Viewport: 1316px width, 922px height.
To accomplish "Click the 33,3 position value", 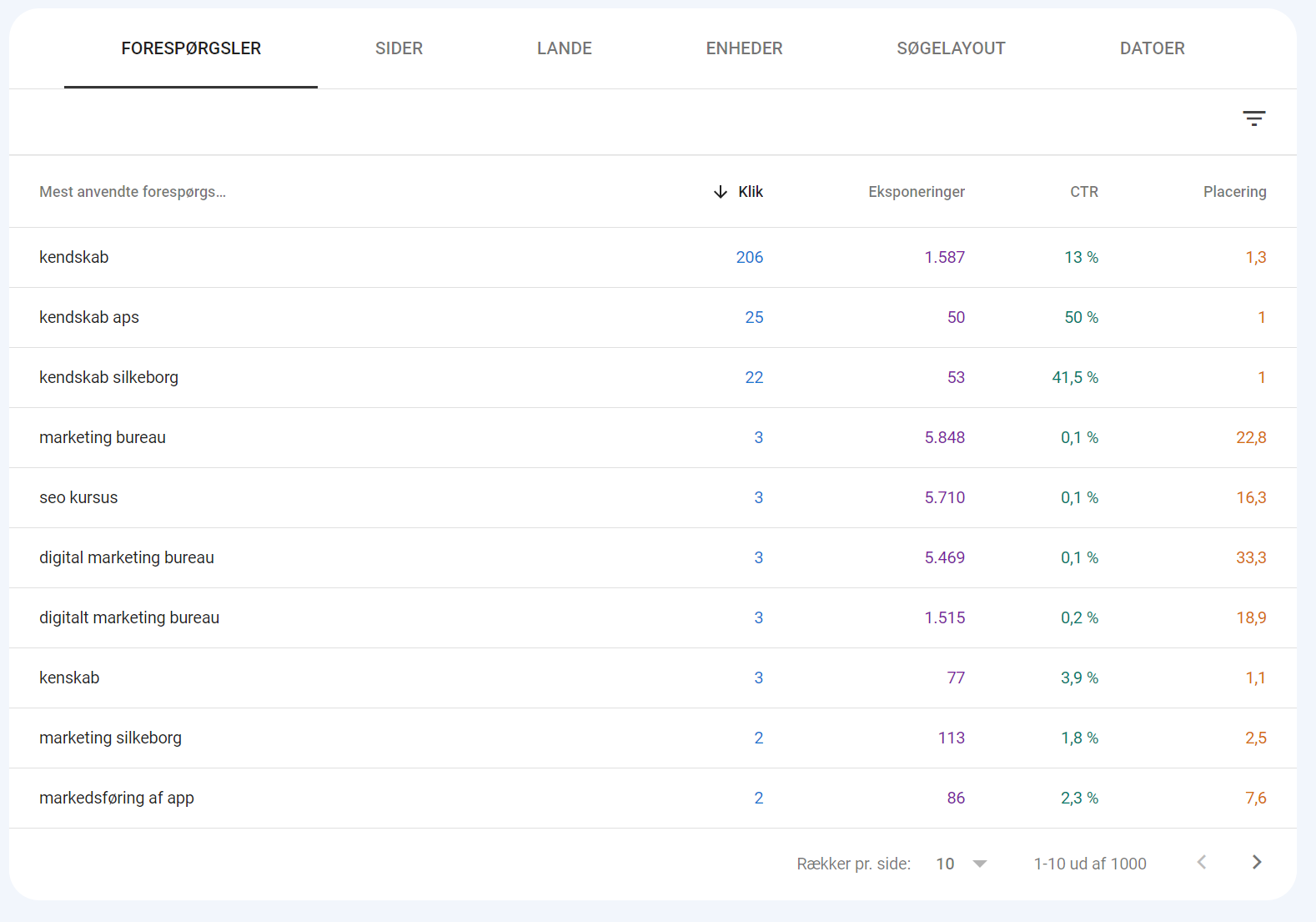I will [x=1251, y=558].
